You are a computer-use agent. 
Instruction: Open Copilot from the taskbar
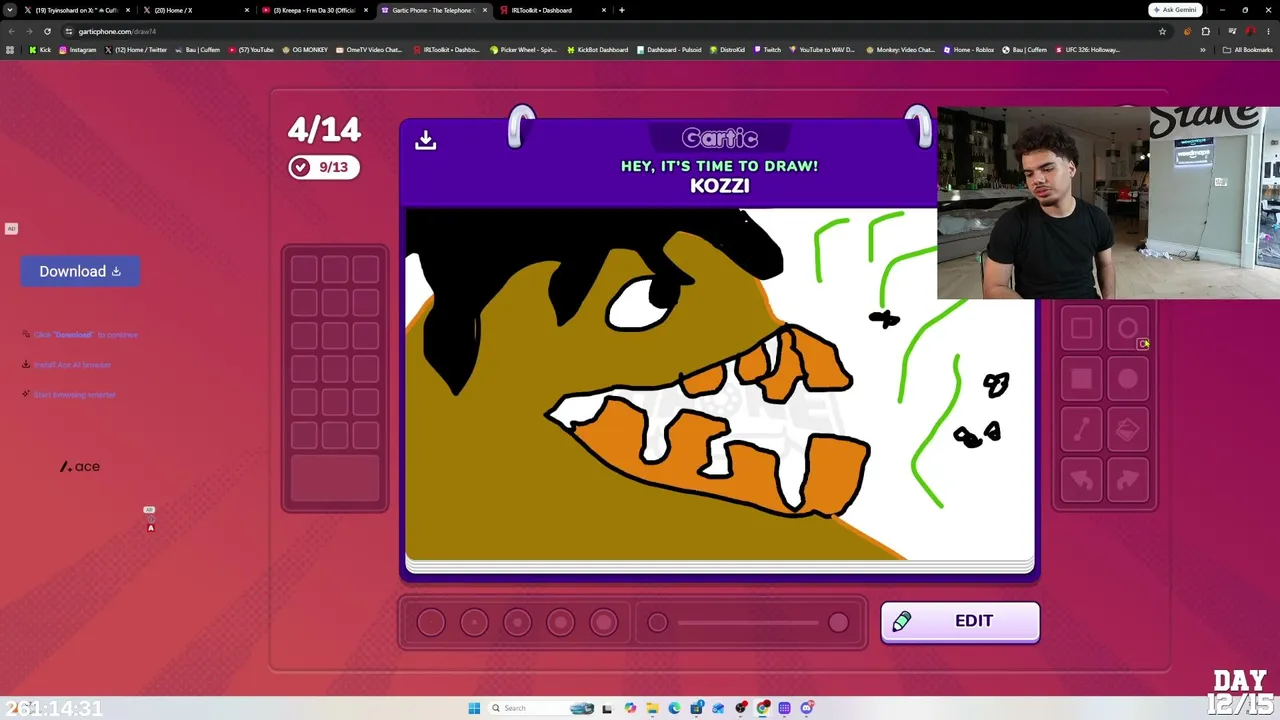(x=630, y=708)
